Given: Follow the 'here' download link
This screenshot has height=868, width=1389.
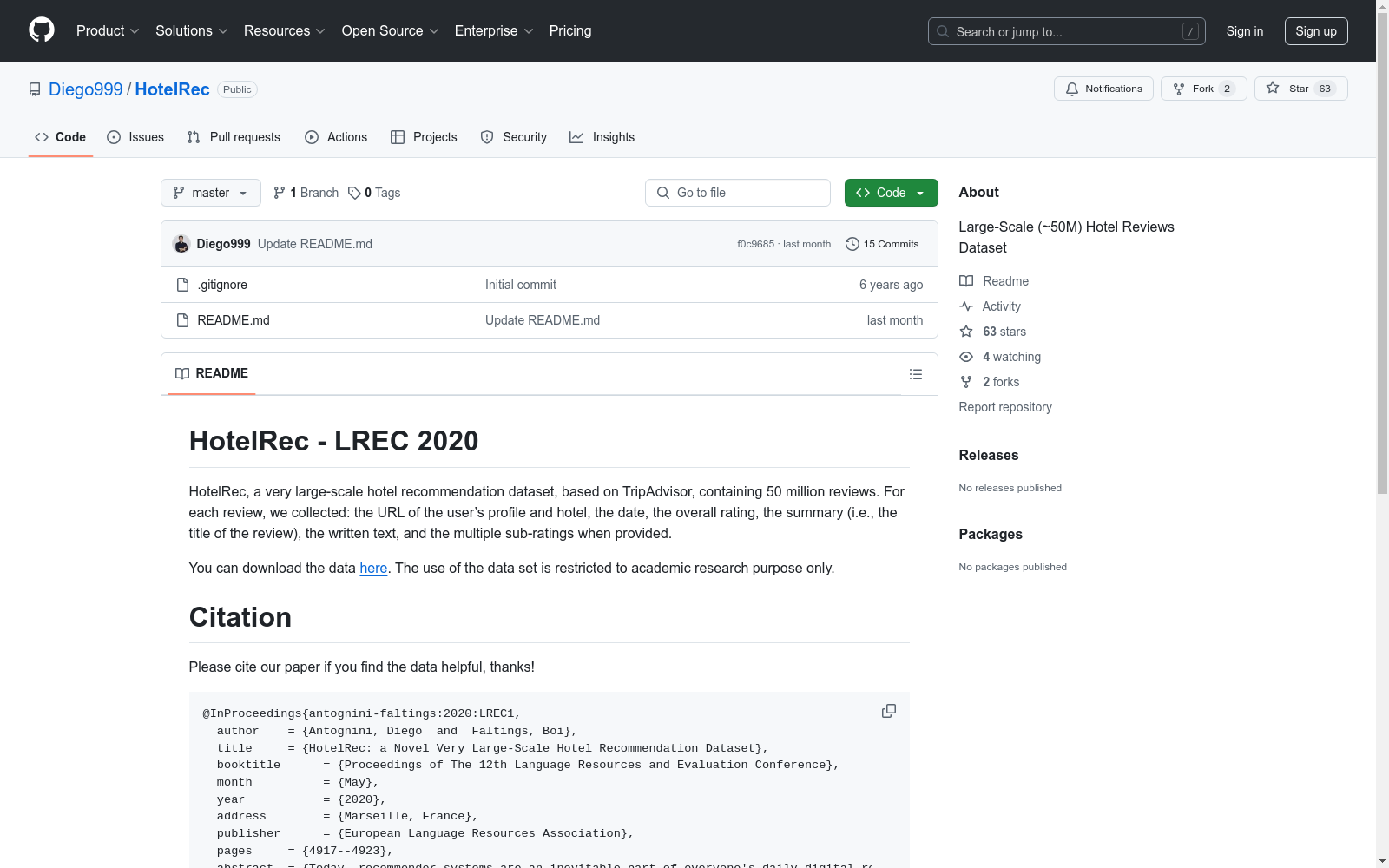Looking at the screenshot, I should pyautogui.click(x=373, y=568).
